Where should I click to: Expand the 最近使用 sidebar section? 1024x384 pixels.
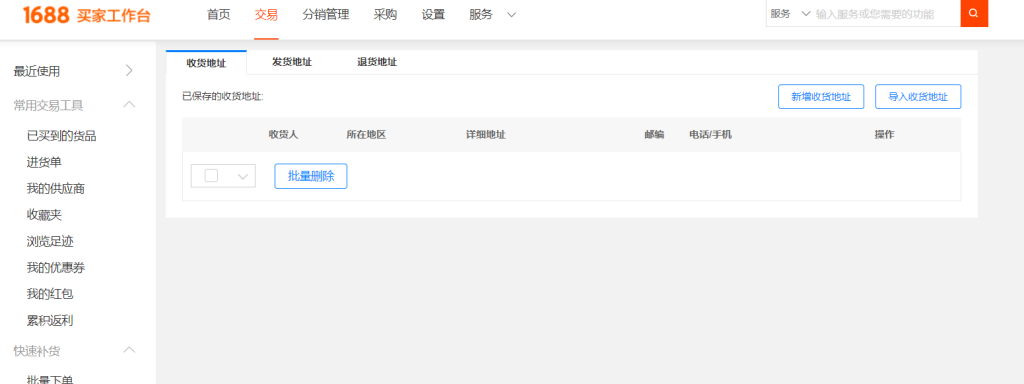point(129,71)
